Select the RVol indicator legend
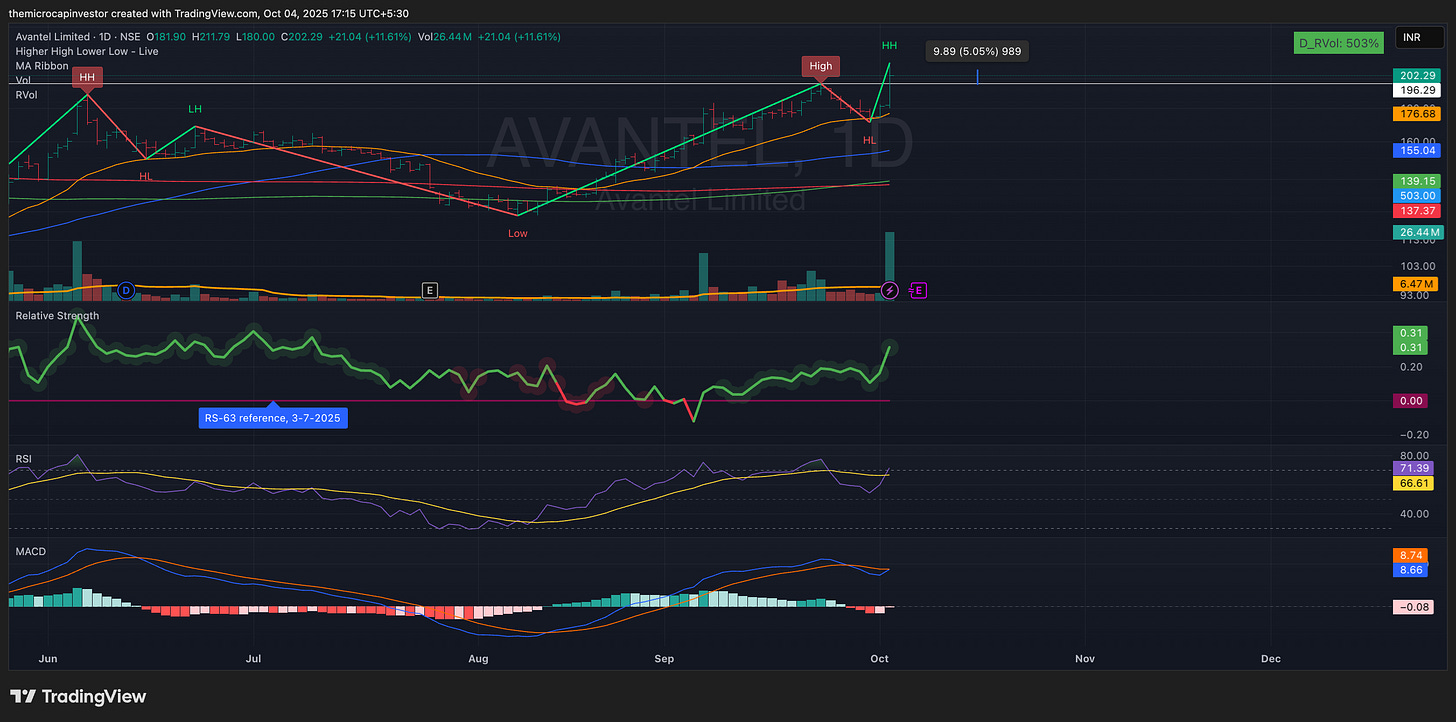This screenshot has width=1456, height=722. (x=26, y=94)
